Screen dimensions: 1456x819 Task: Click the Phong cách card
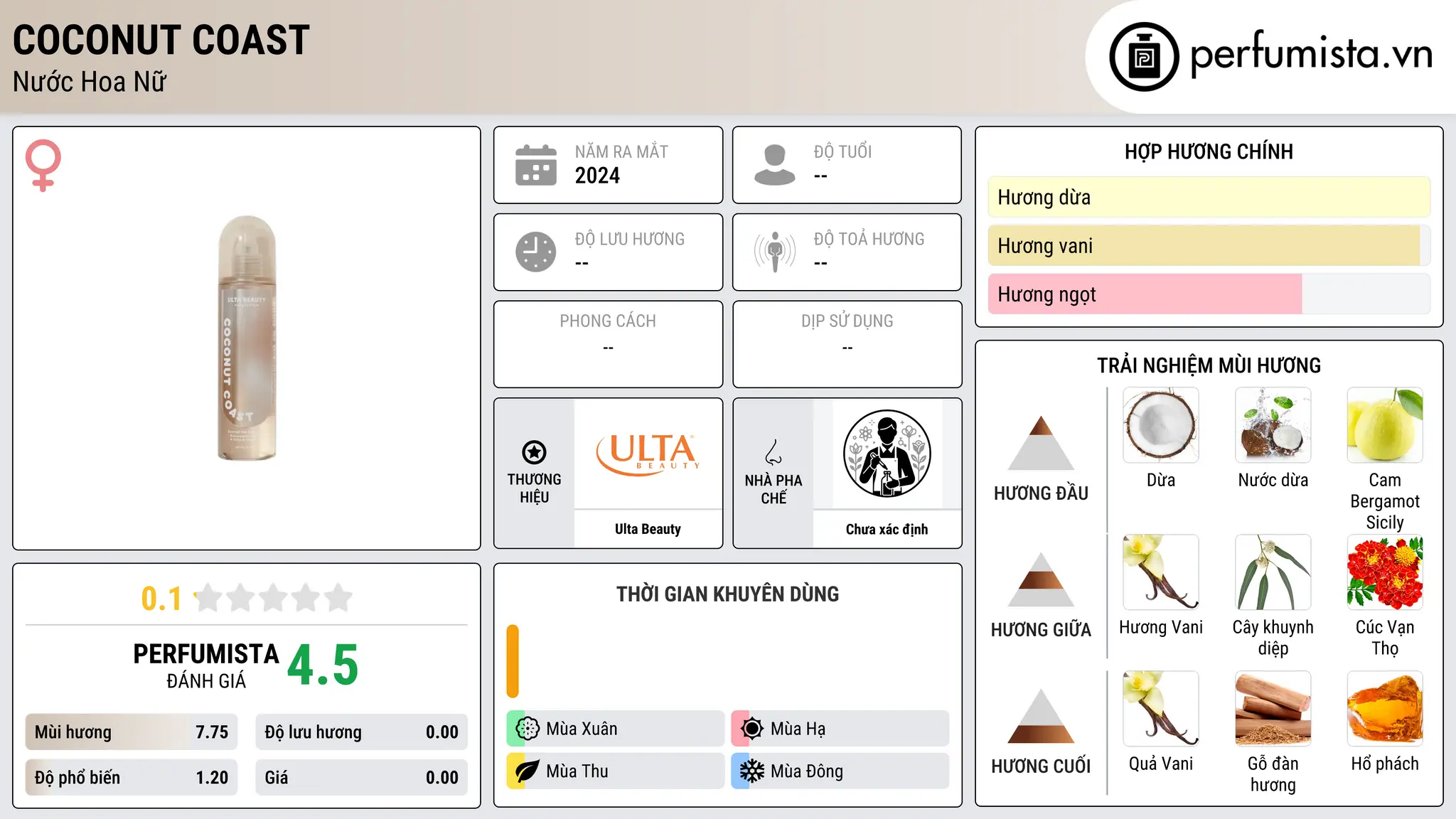(x=608, y=344)
